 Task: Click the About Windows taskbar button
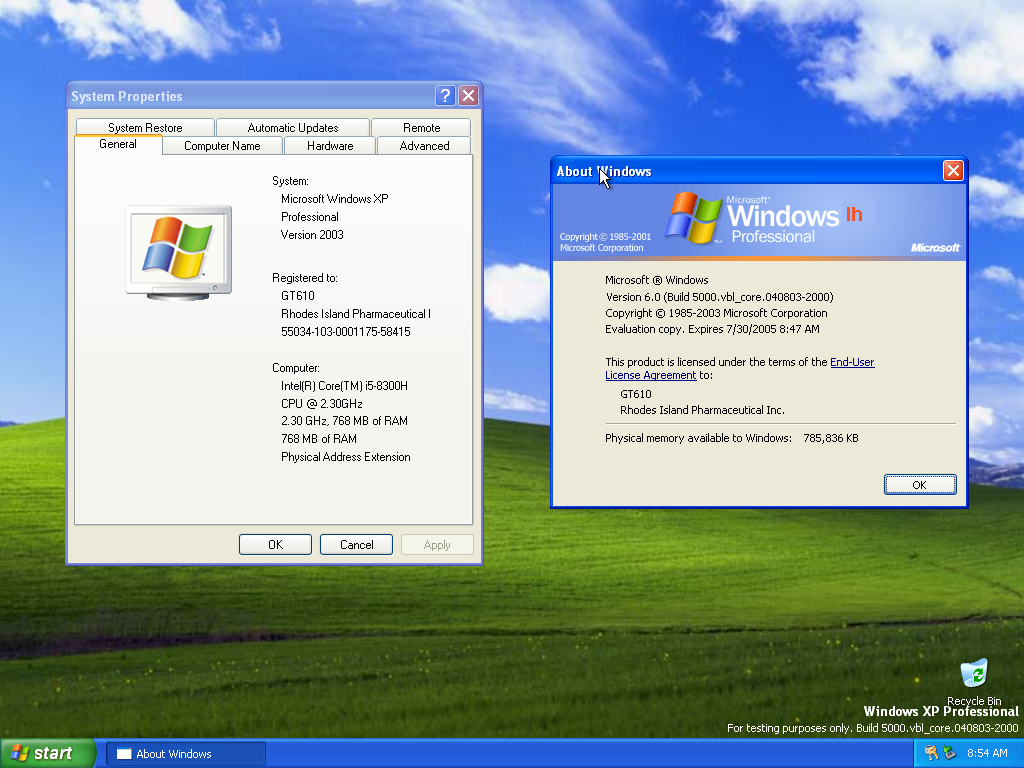point(186,754)
